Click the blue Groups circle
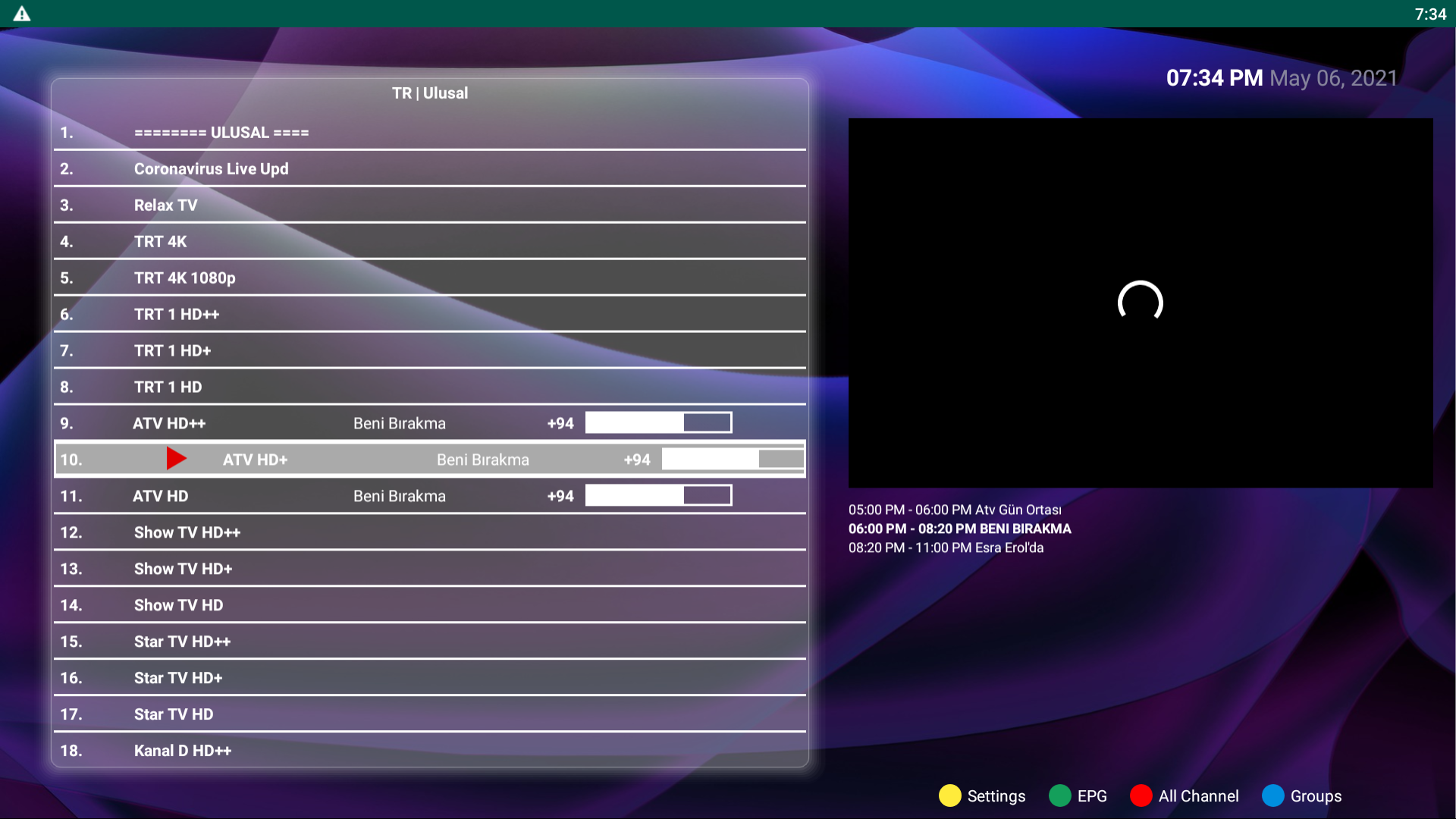1456x819 pixels. [1272, 795]
